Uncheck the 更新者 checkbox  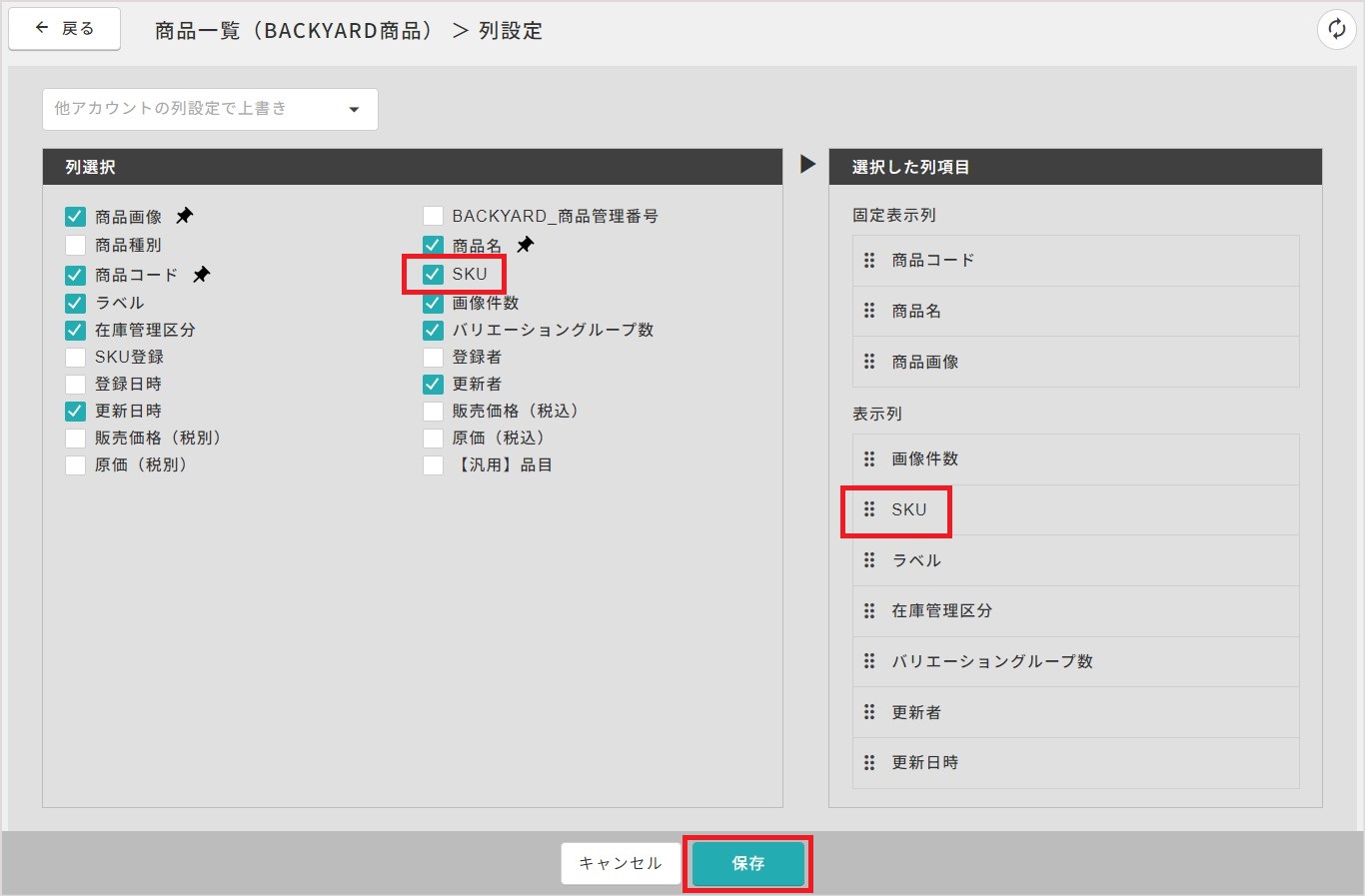coord(433,384)
